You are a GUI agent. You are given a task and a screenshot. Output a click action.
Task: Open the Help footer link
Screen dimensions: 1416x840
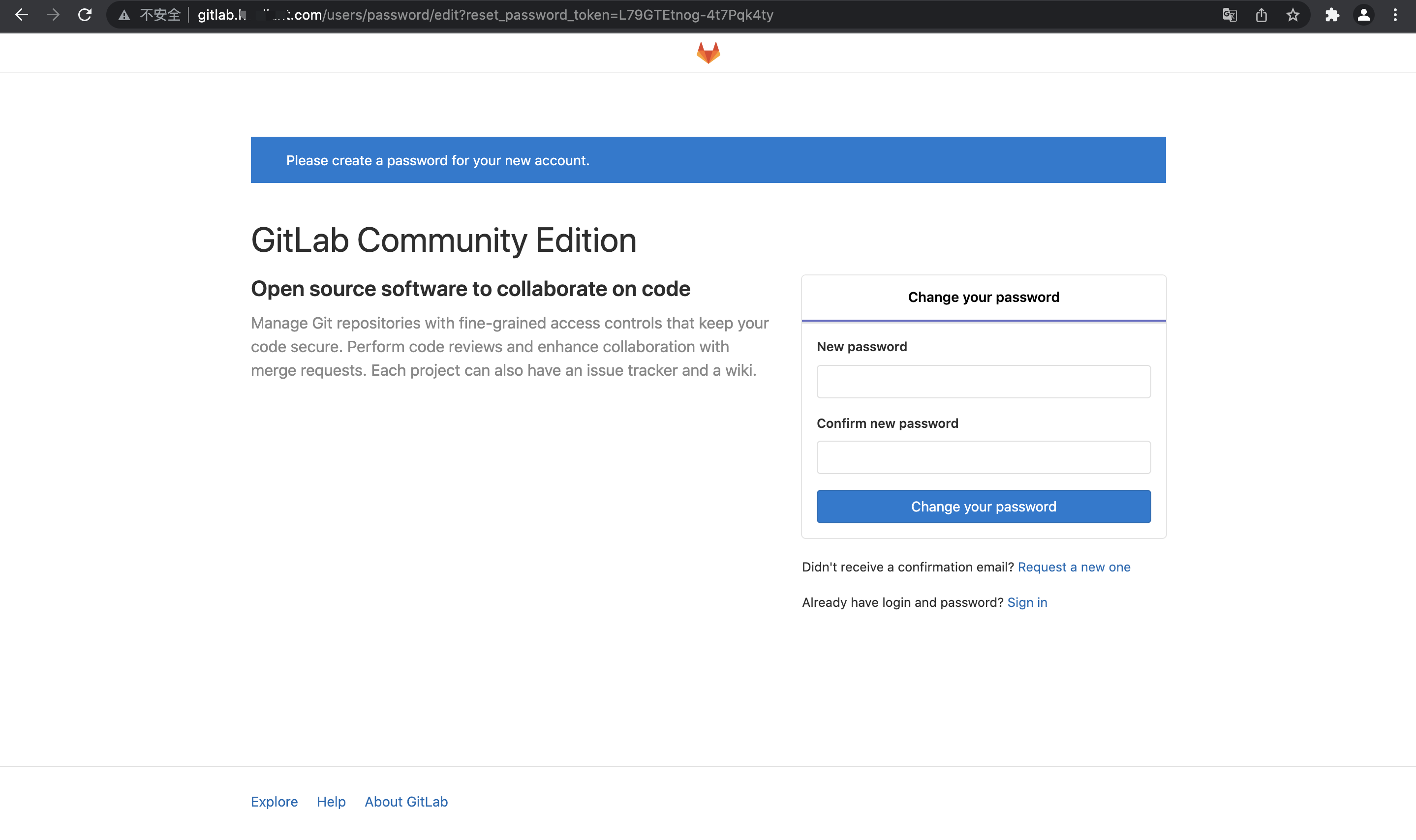(331, 802)
